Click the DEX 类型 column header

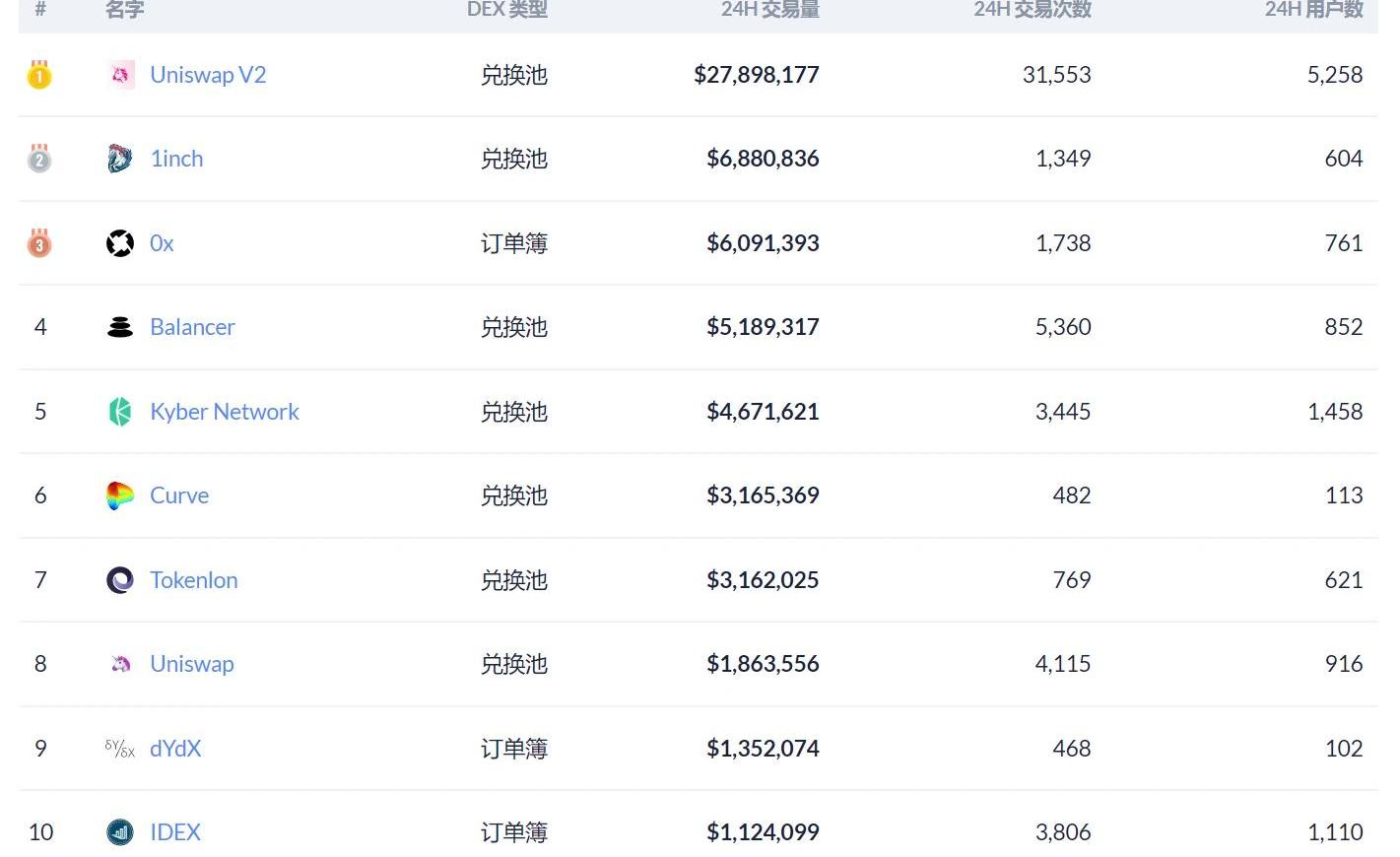(x=506, y=10)
